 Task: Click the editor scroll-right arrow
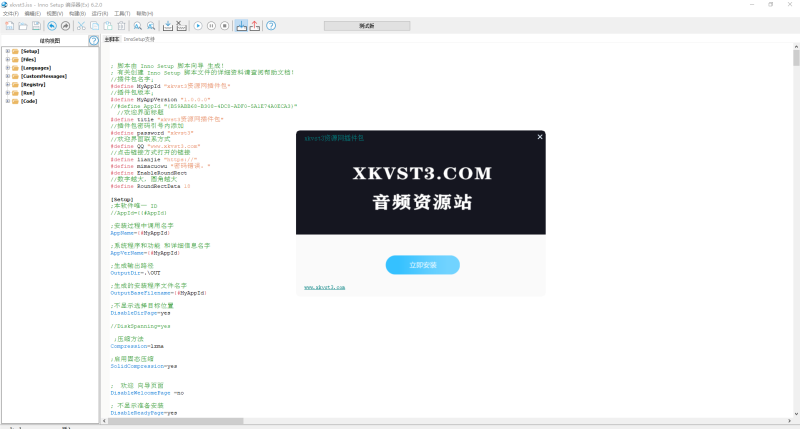(x=789, y=421)
